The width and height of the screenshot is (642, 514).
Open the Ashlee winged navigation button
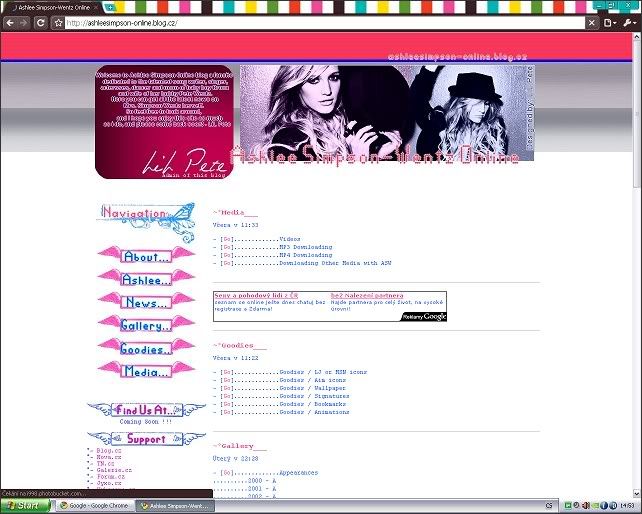(x=146, y=279)
